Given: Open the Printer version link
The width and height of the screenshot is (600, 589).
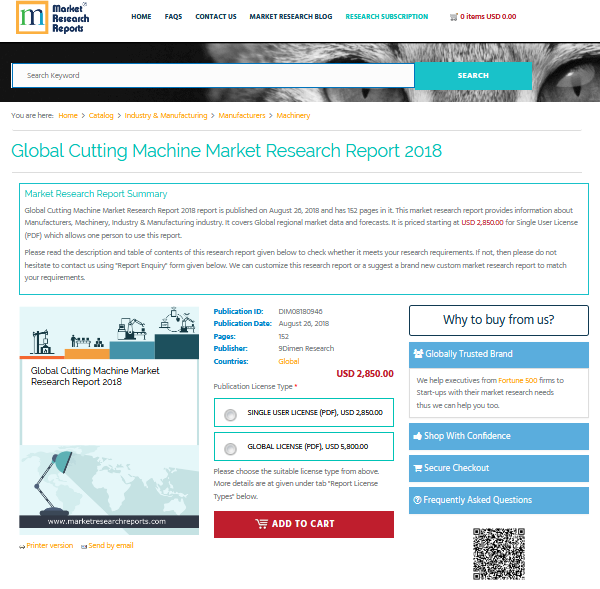Looking at the screenshot, I should (50, 546).
